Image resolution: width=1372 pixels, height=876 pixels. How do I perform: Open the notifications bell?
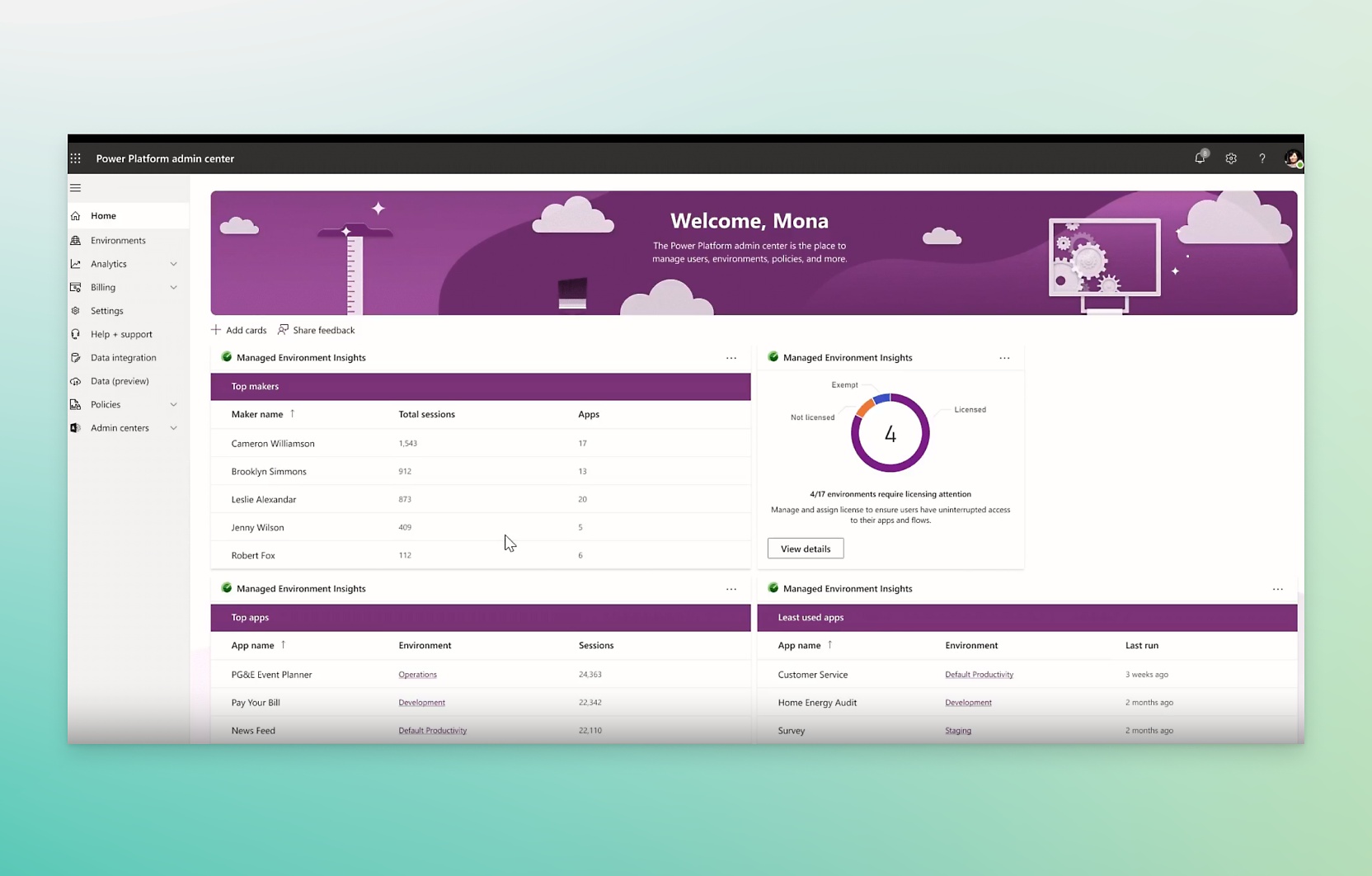pyautogui.click(x=1200, y=158)
